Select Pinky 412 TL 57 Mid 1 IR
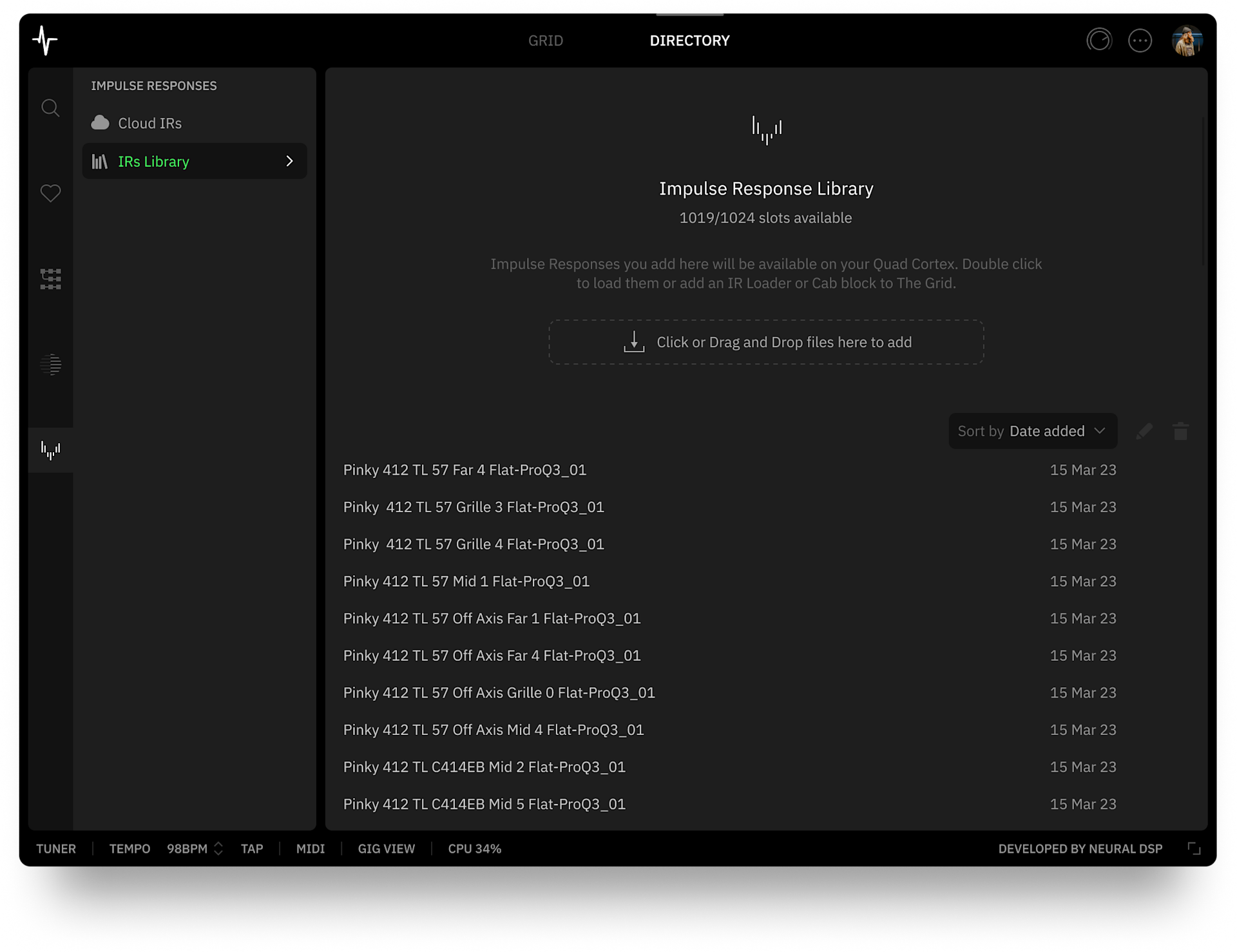This screenshot has width=1237, height=952. pos(466,581)
